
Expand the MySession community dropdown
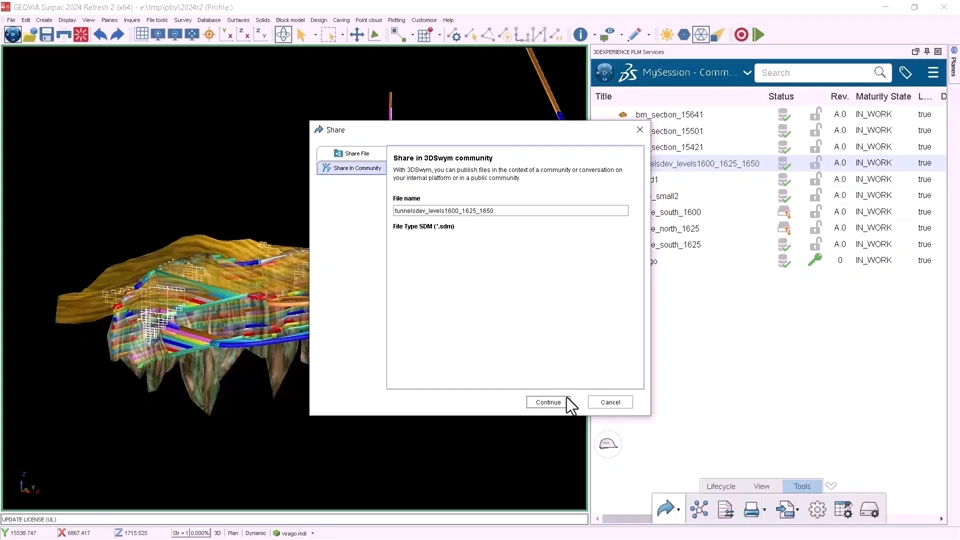[747, 73]
